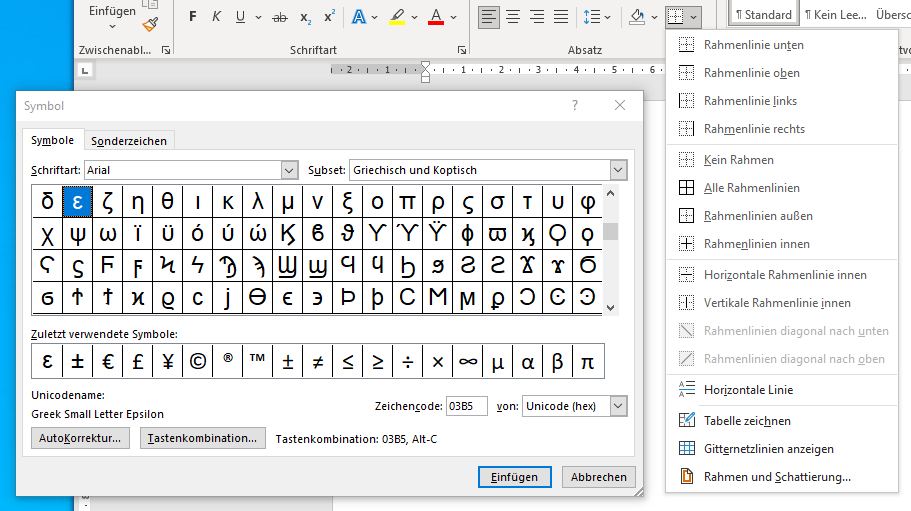Apply Alle Rahmenlinien

coord(781,188)
